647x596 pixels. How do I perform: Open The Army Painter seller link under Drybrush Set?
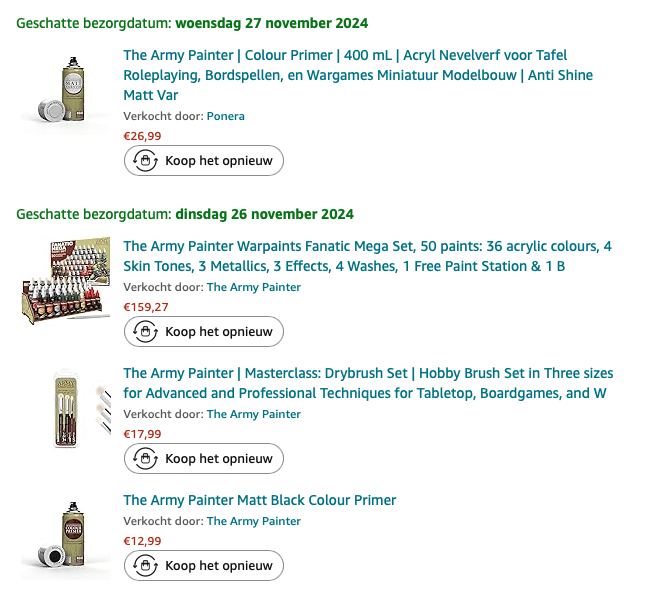point(254,414)
